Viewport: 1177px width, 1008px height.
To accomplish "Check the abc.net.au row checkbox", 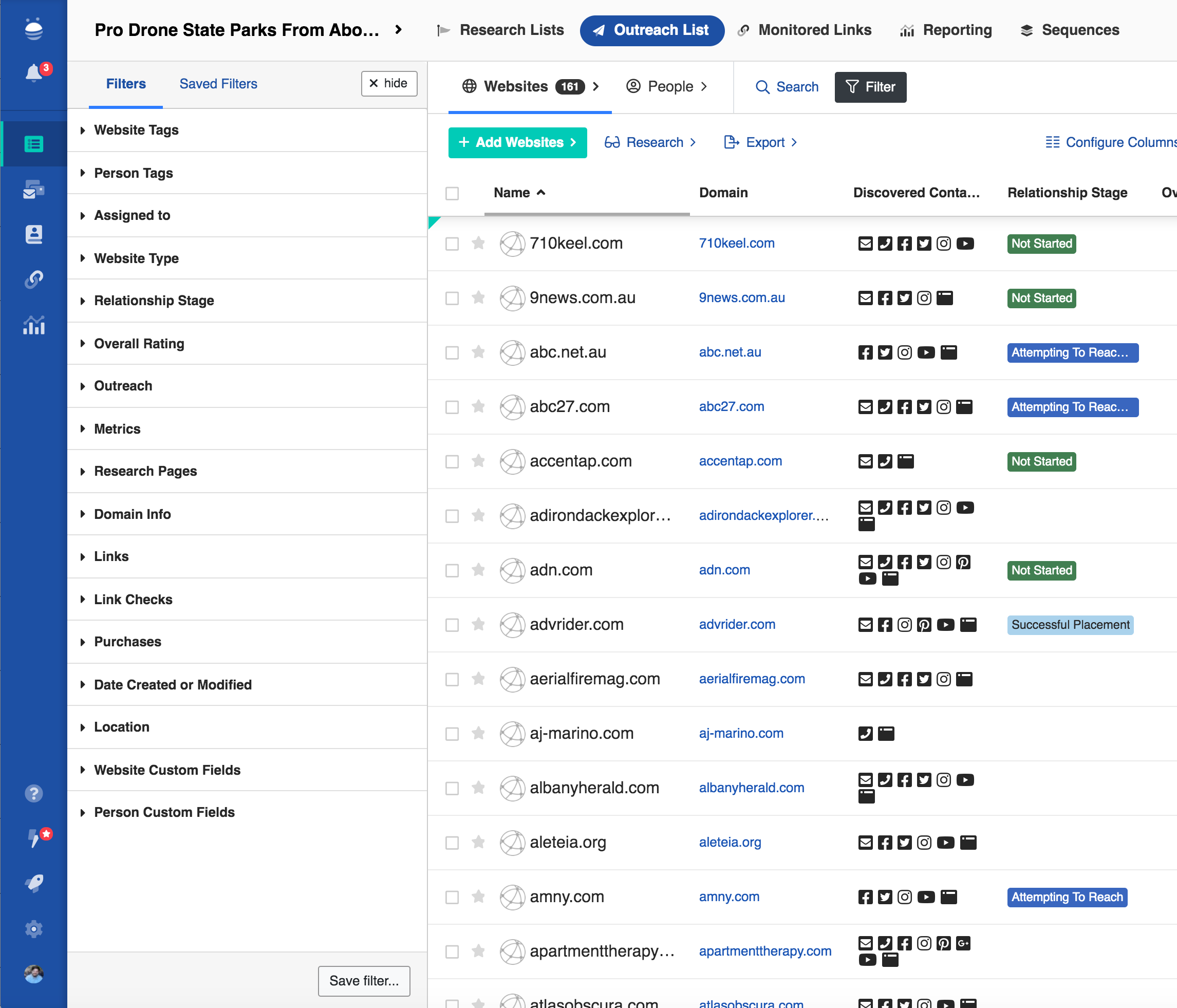I will [452, 352].
